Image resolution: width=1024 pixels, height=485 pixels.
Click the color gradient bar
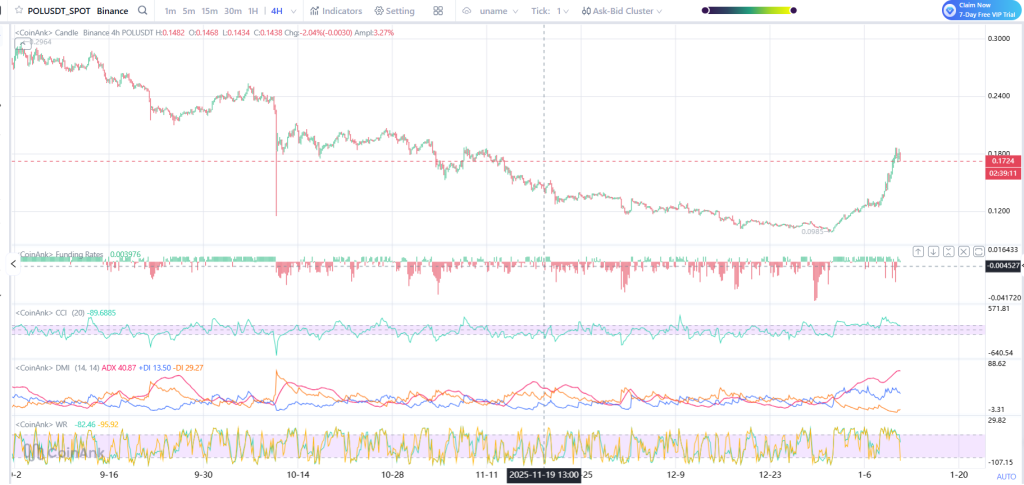coord(749,10)
